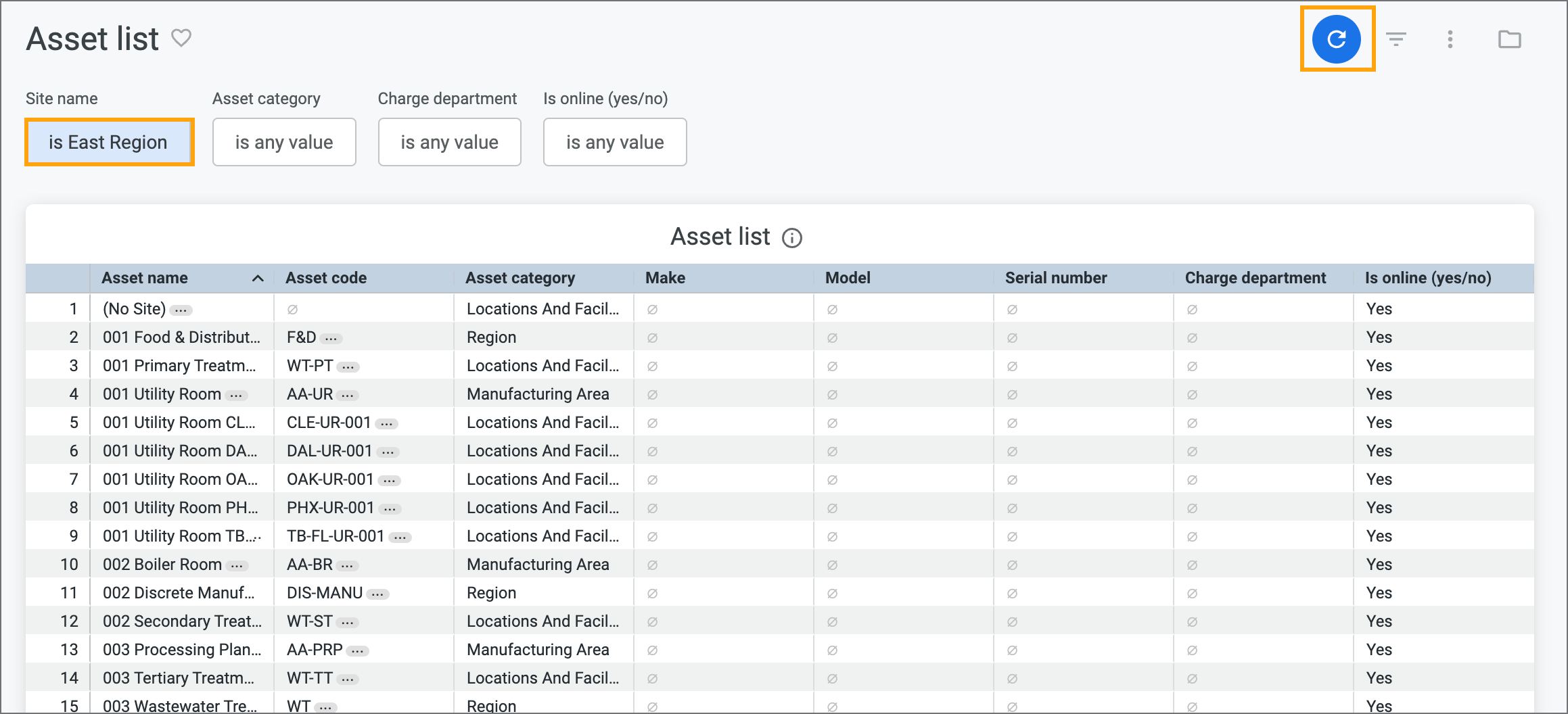This screenshot has width=1568, height=714.
Task: Click row number 7 in the table
Action: (x=74, y=479)
